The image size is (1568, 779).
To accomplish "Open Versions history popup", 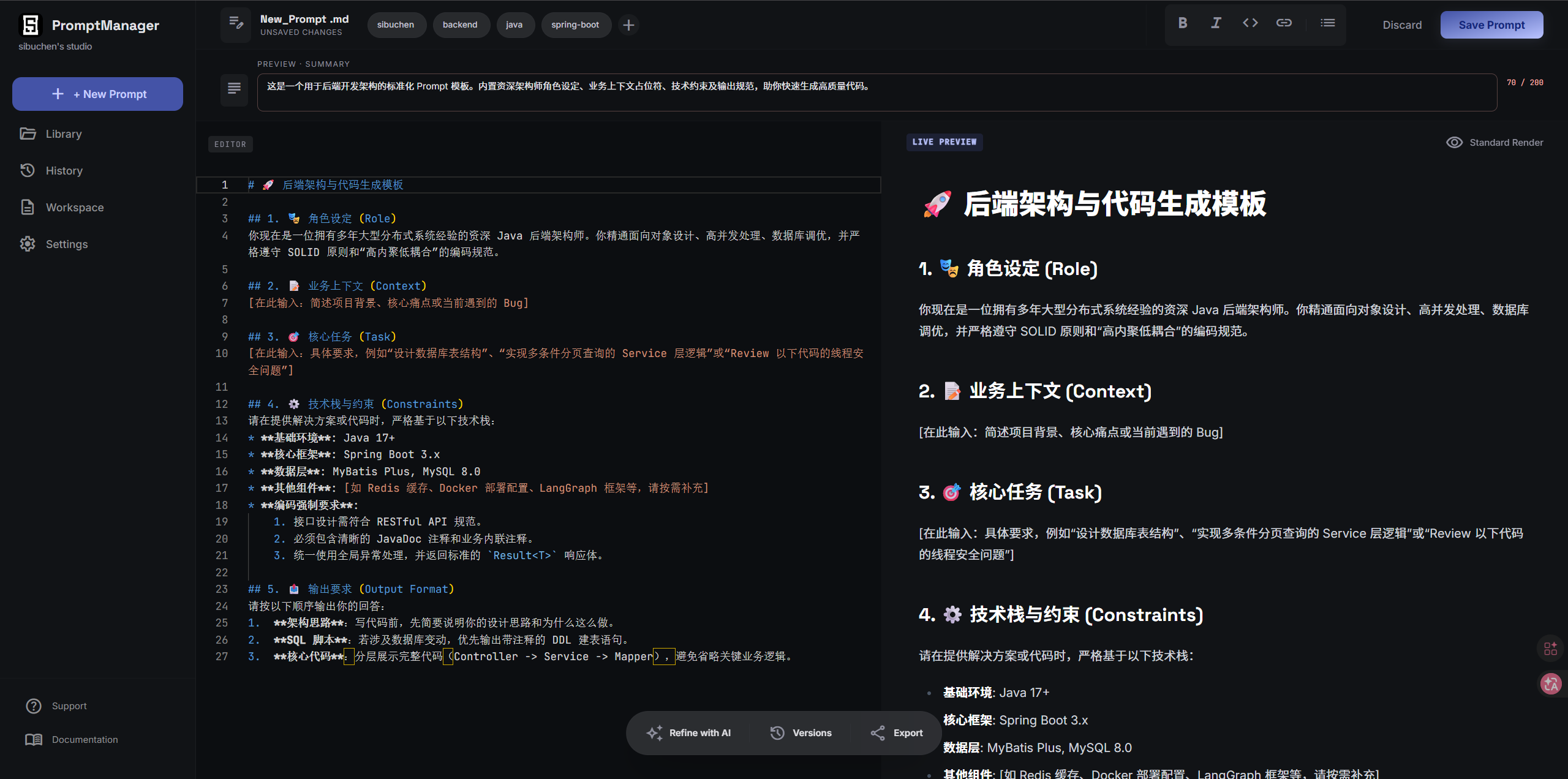I will (x=801, y=733).
